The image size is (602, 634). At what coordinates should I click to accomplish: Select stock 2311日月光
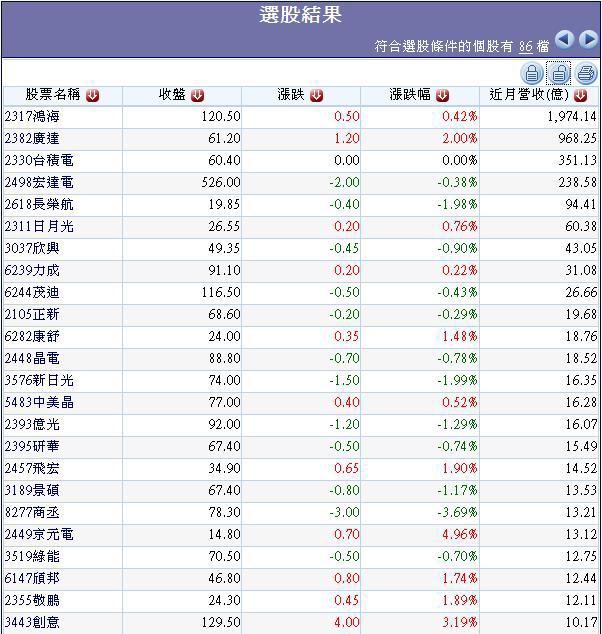click(x=39, y=226)
